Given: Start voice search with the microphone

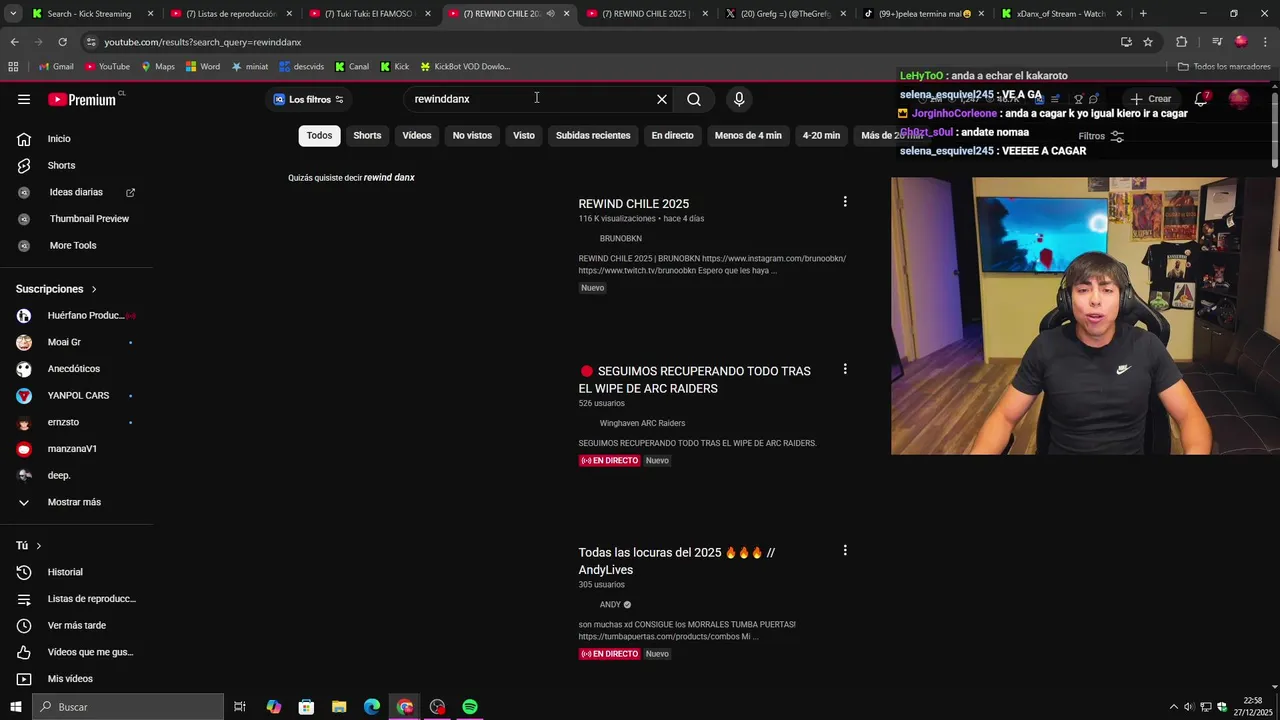Looking at the screenshot, I should 739,99.
